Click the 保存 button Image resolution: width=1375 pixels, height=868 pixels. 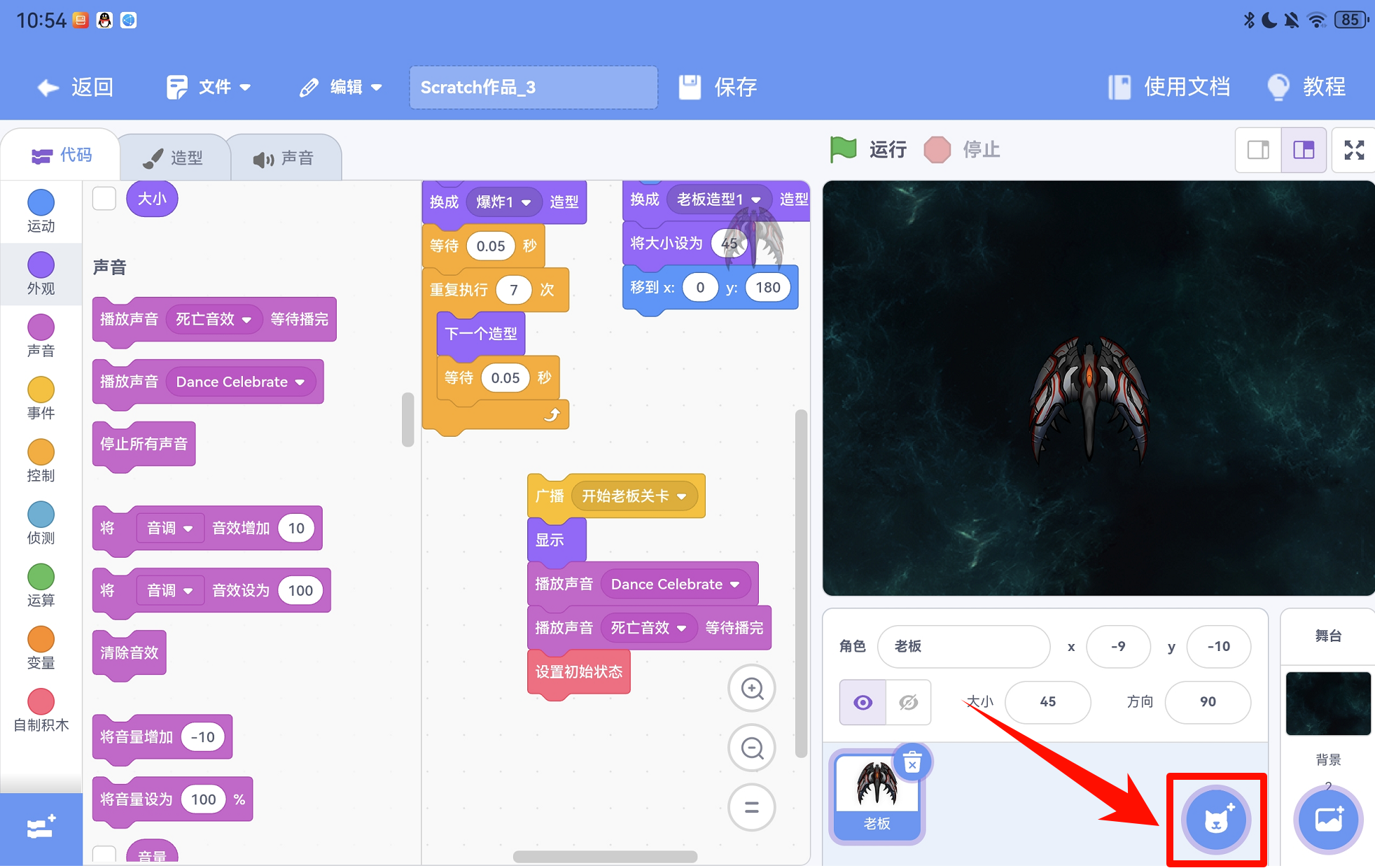pos(718,87)
